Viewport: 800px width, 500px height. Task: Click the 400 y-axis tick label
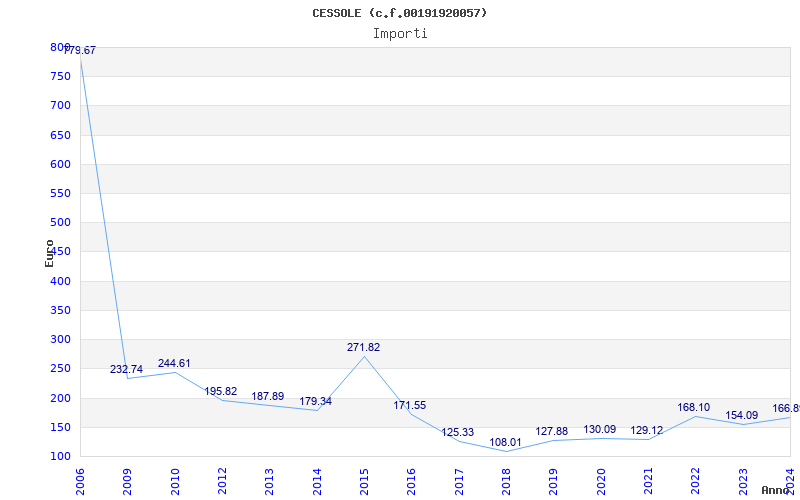pos(60,281)
